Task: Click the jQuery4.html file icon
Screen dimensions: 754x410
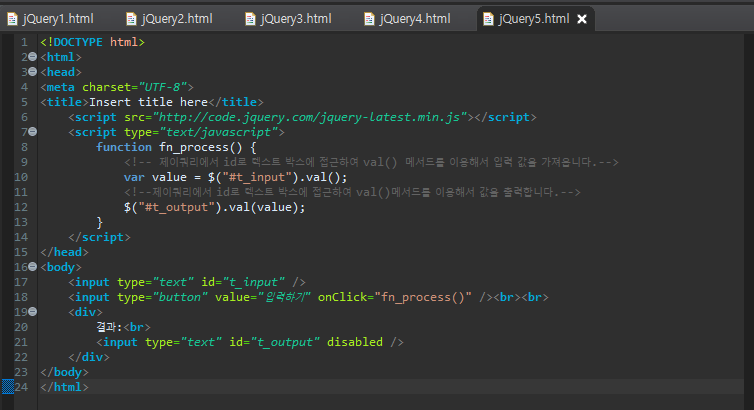Action: click(369, 19)
